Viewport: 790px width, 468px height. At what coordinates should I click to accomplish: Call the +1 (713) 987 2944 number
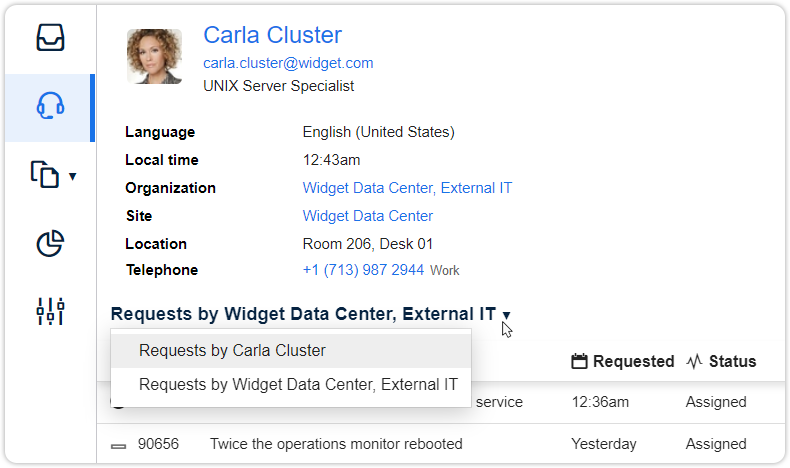(363, 270)
